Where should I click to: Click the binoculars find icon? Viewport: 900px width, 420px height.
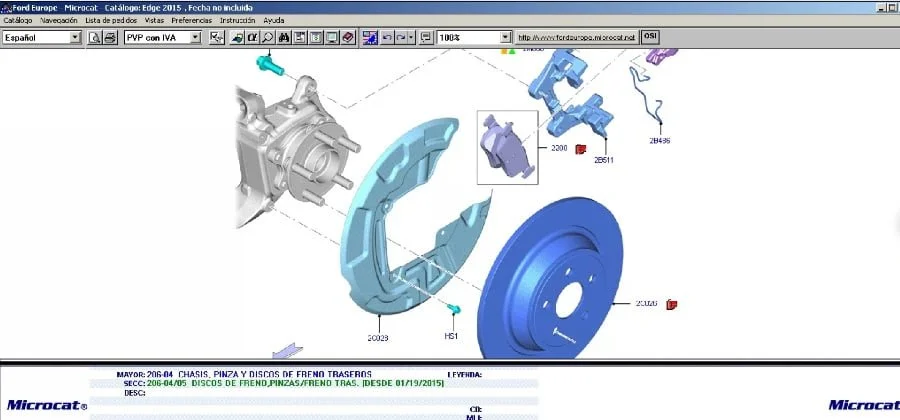pos(284,37)
